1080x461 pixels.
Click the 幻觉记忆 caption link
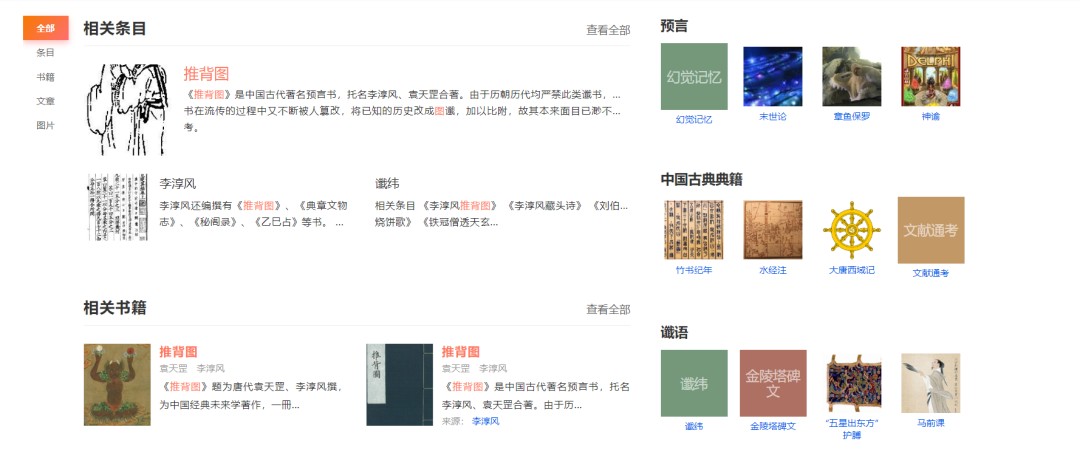pyautogui.click(x=694, y=119)
